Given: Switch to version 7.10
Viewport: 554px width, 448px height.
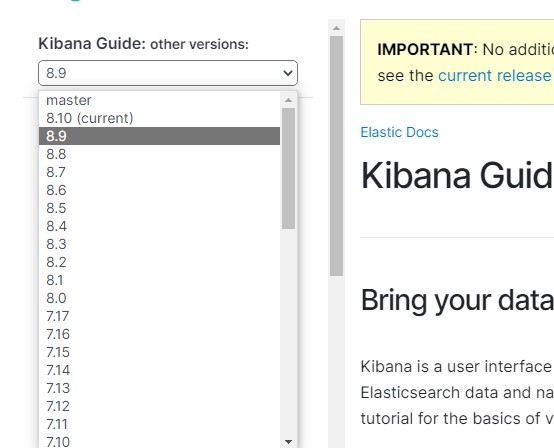Looking at the screenshot, I should 159,442.
